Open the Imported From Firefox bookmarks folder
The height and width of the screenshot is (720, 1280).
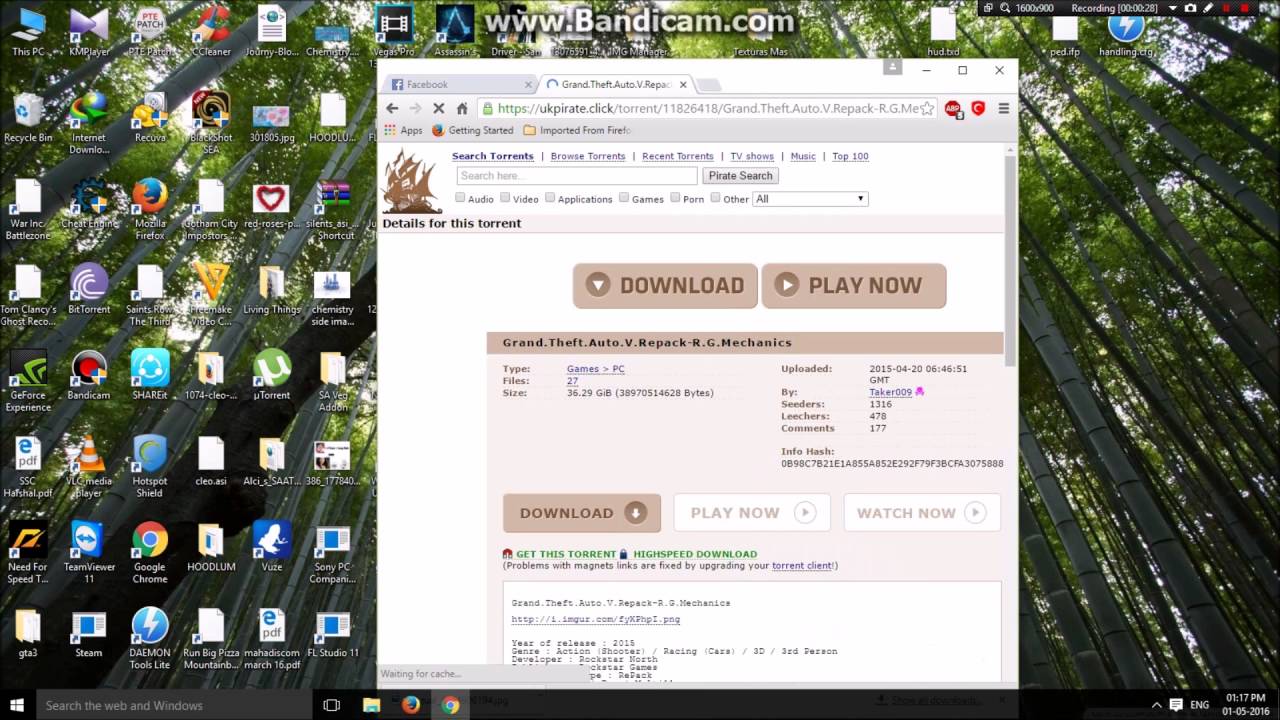pos(576,131)
